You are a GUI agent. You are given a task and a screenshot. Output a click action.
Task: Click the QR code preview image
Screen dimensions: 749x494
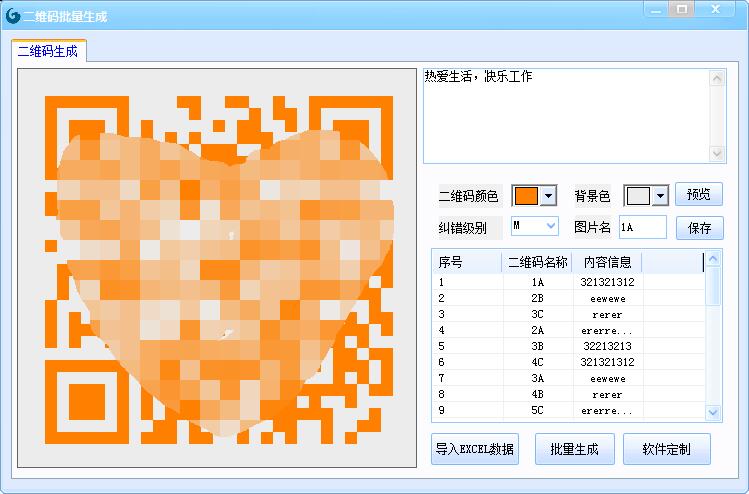click(217, 268)
